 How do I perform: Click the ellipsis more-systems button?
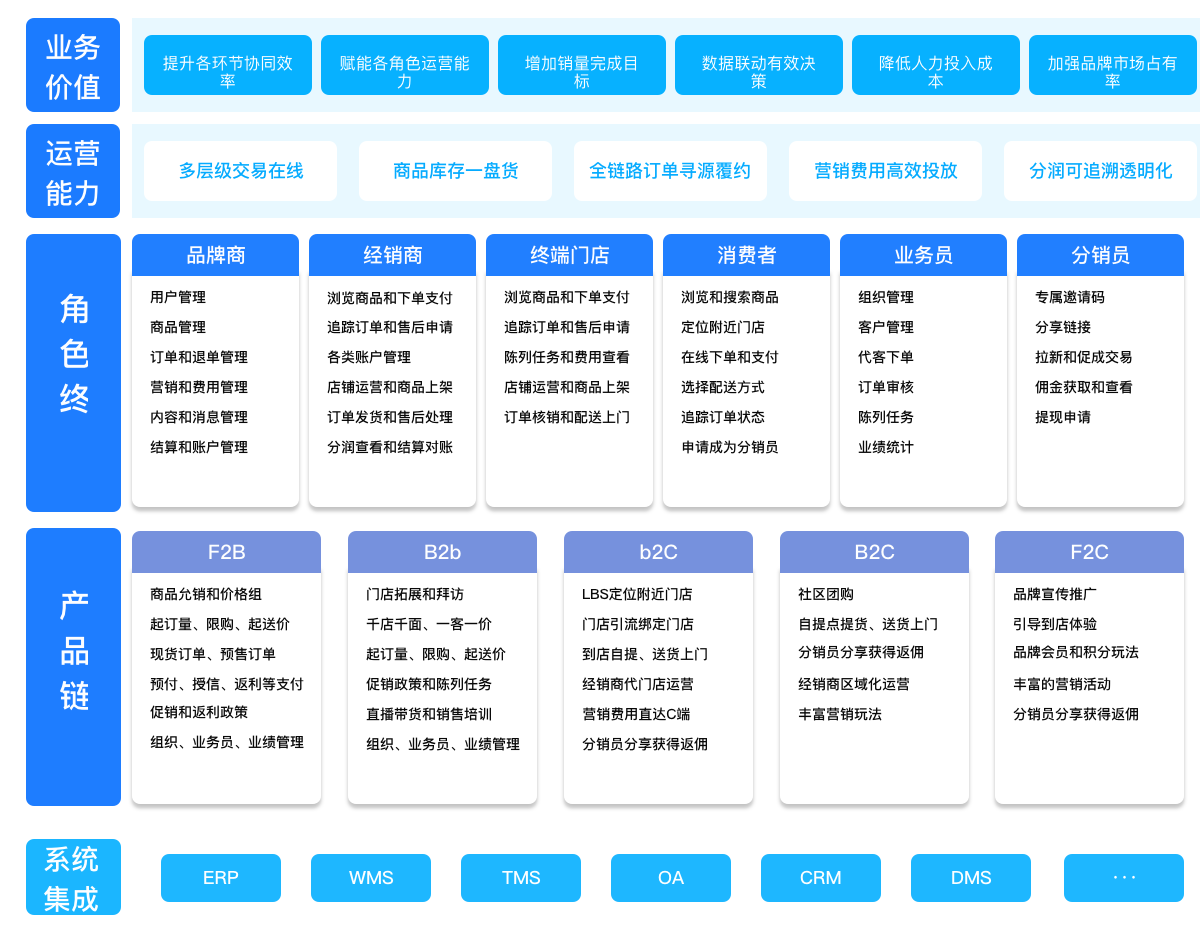tap(1123, 878)
